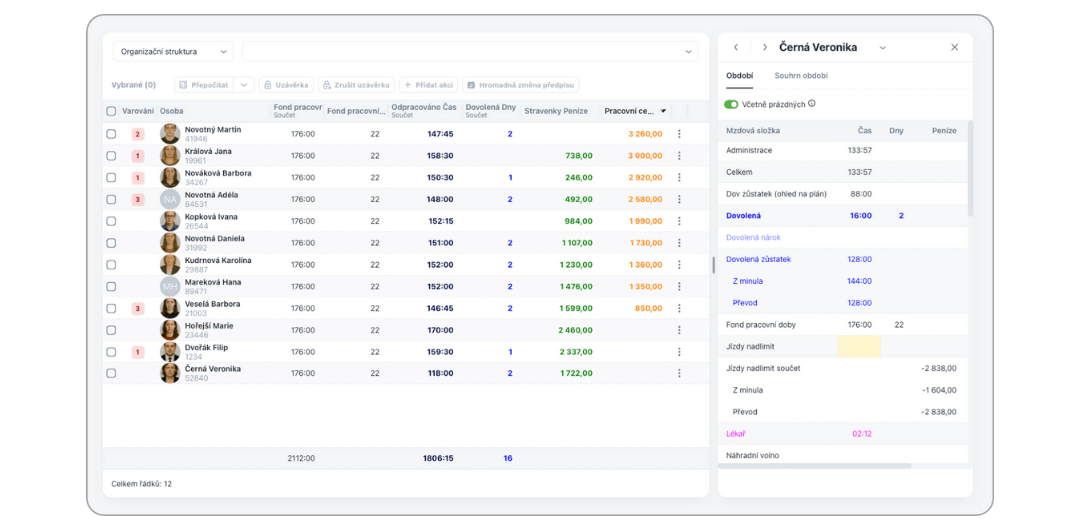Screen dimensions: 1080x530
Task: Select the Období tab
Action: pyautogui.click(x=739, y=76)
